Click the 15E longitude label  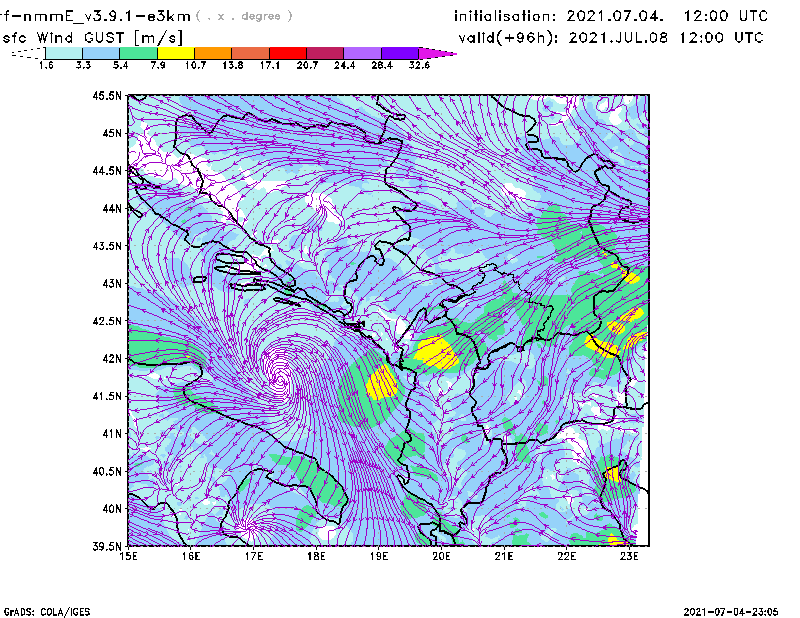(x=128, y=556)
